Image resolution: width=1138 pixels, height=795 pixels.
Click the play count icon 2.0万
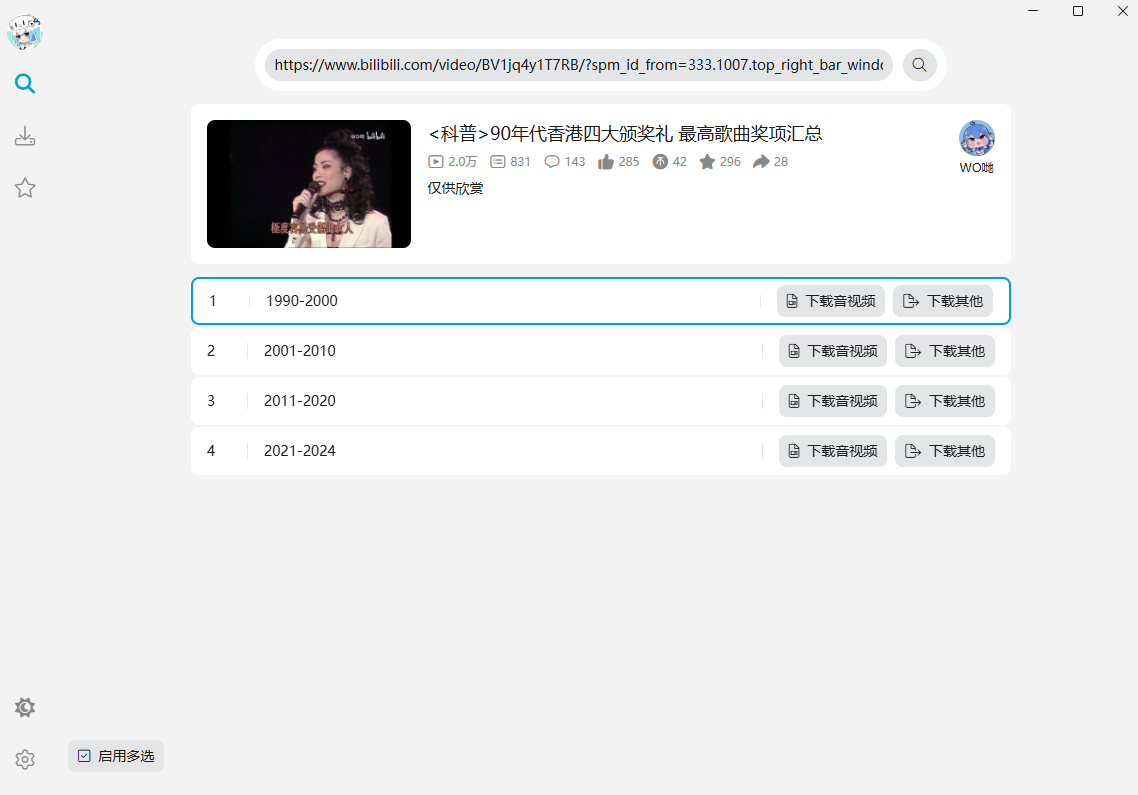(x=435, y=161)
